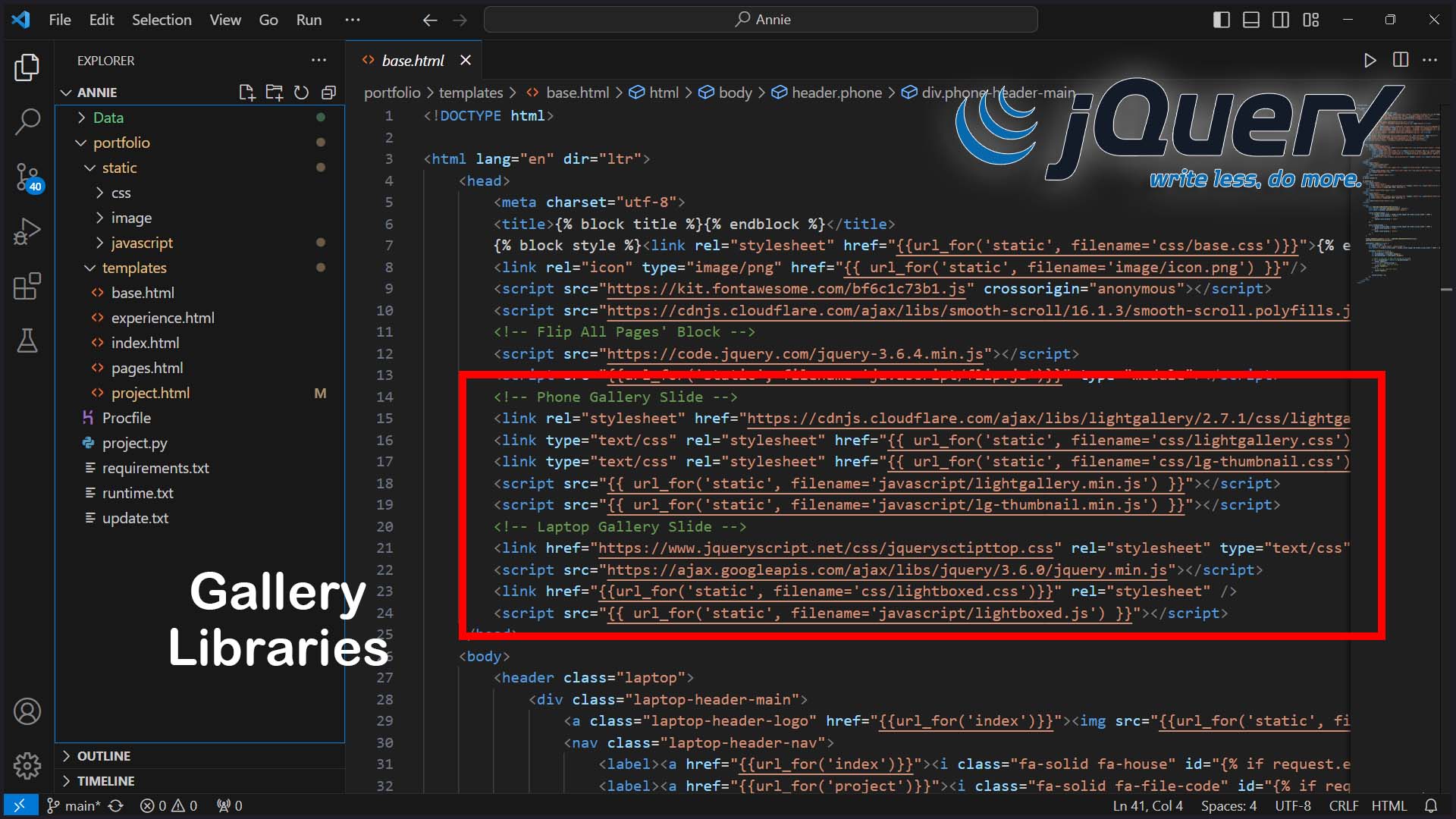Open errors and warnings count
Image resolution: width=1456 pixels, height=819 pixels.
(x=168, y=805)
